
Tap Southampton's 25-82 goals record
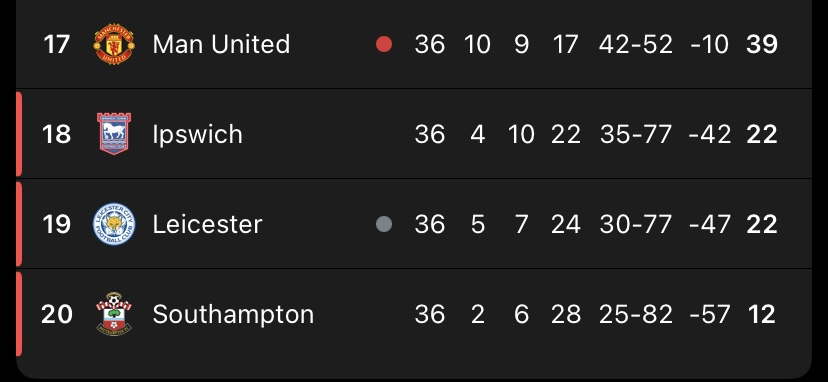pyautogui.click(x=636, y=314)
